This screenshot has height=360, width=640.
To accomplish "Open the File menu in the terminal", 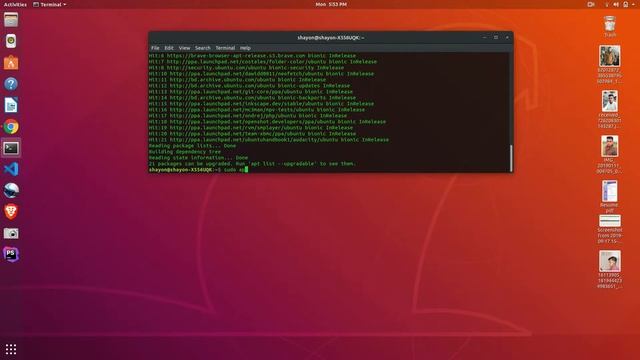I will 155,48.
